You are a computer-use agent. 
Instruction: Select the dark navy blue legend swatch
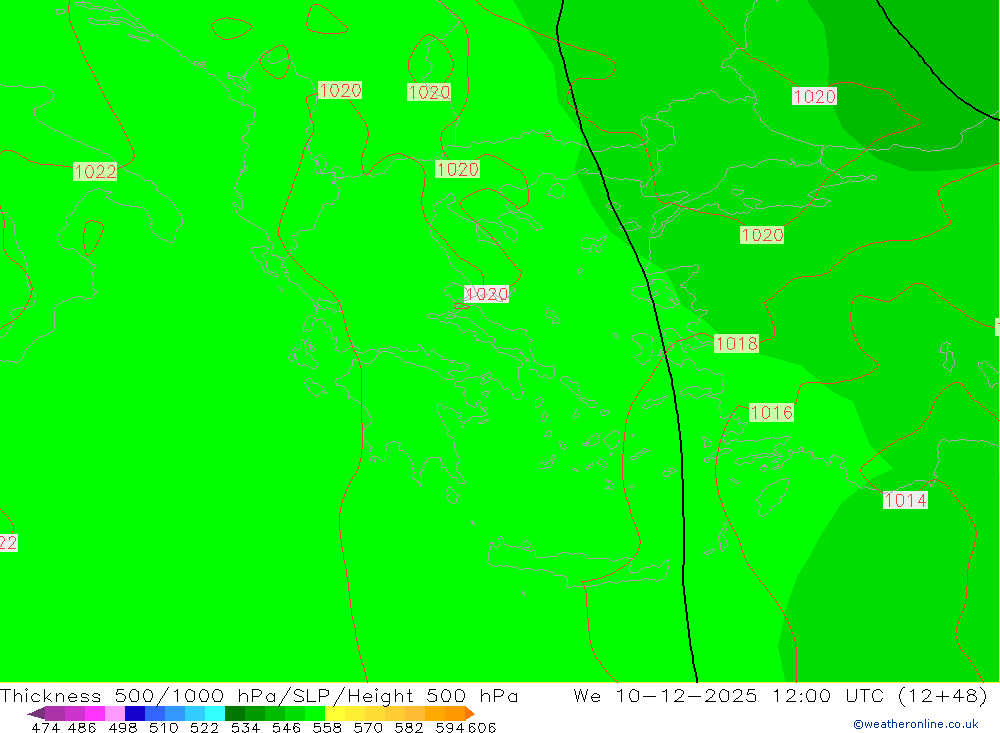pyautogui.click(x=135, y=713)
